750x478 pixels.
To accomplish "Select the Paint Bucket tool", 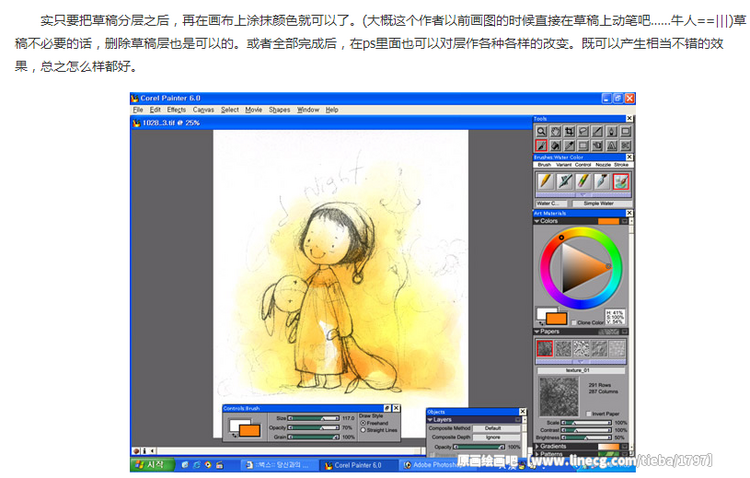I will pos(555,145).
